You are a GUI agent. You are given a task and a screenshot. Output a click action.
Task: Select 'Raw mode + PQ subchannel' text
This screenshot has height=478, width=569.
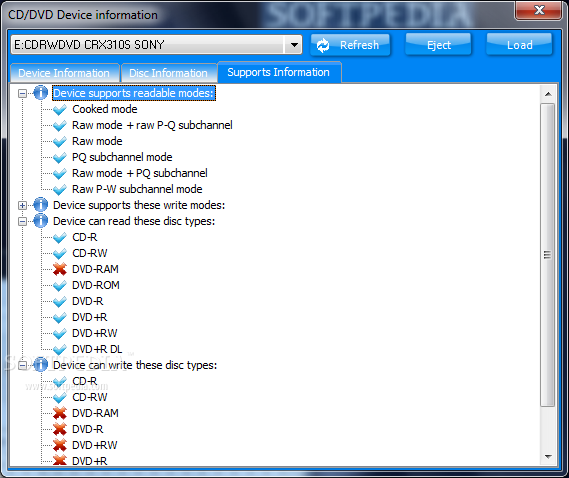(140, 173)
